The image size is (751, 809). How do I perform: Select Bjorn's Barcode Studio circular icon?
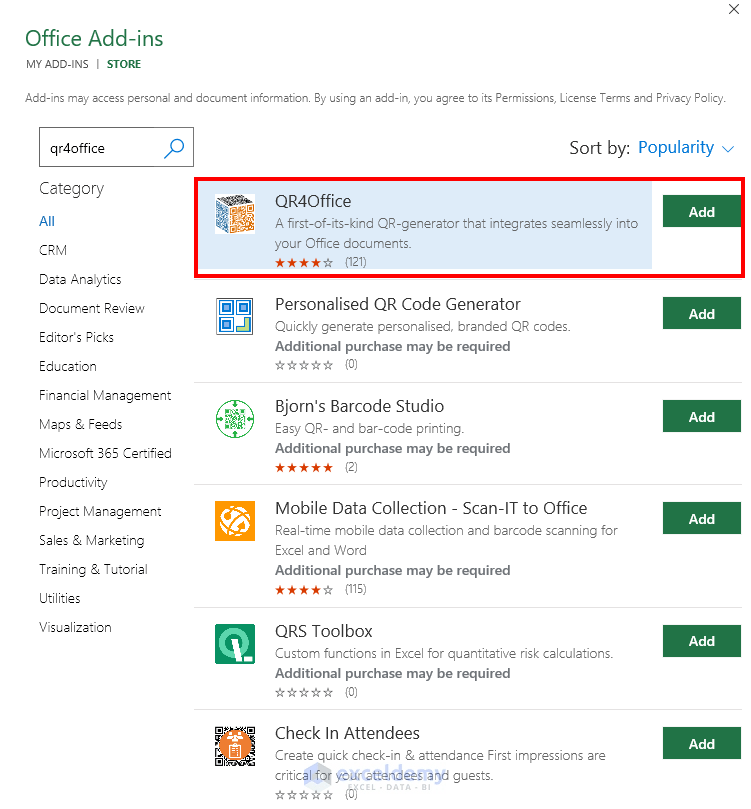(235, 418)
